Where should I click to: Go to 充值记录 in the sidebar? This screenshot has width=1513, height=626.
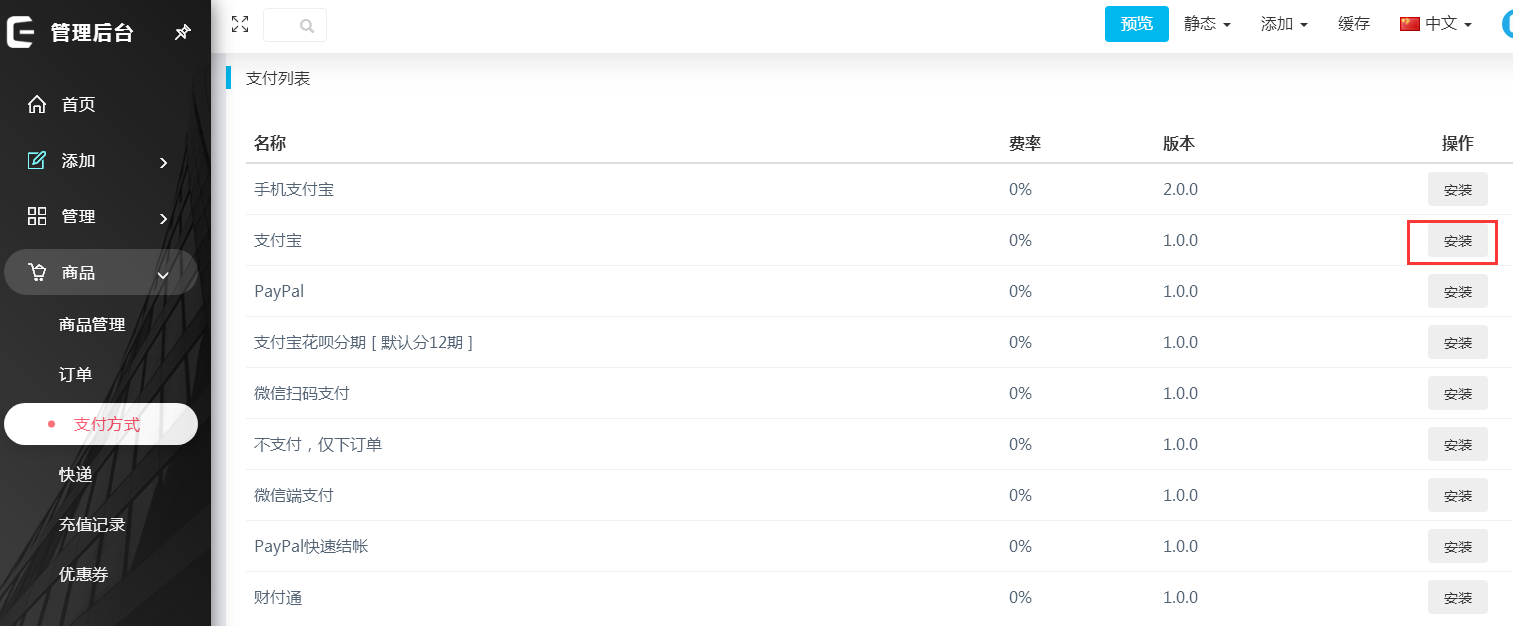coord(92,524)
